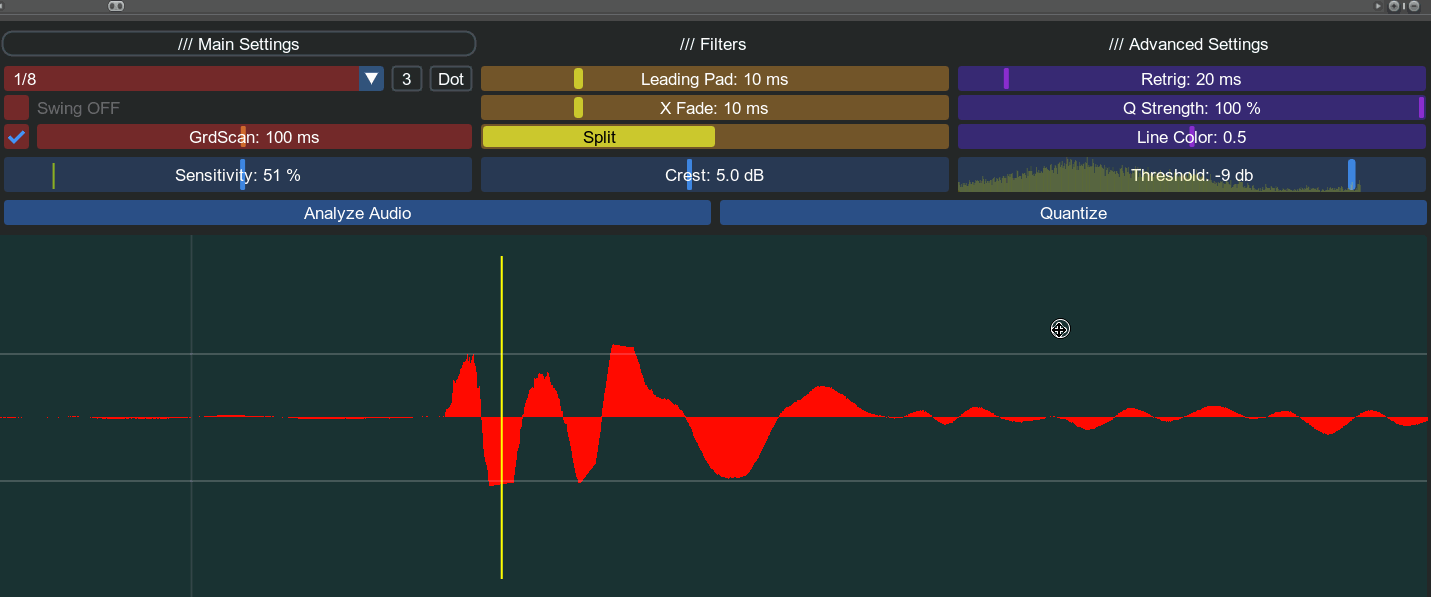Collapse the Main Settings section header
Image resolution: width=1431 pixels, height=597 pixels.
point(239,44)
